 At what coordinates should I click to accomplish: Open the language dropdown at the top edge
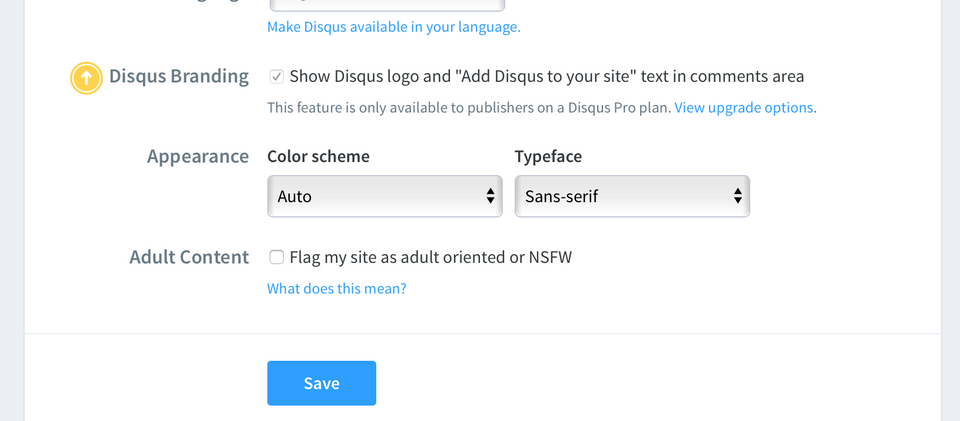click(x=385, y=4)
